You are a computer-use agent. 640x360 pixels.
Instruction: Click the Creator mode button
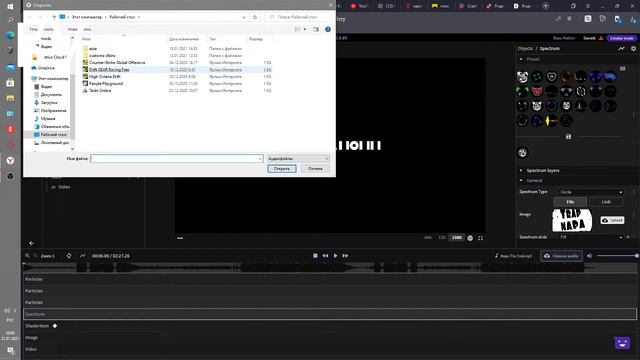pos(622,38)
